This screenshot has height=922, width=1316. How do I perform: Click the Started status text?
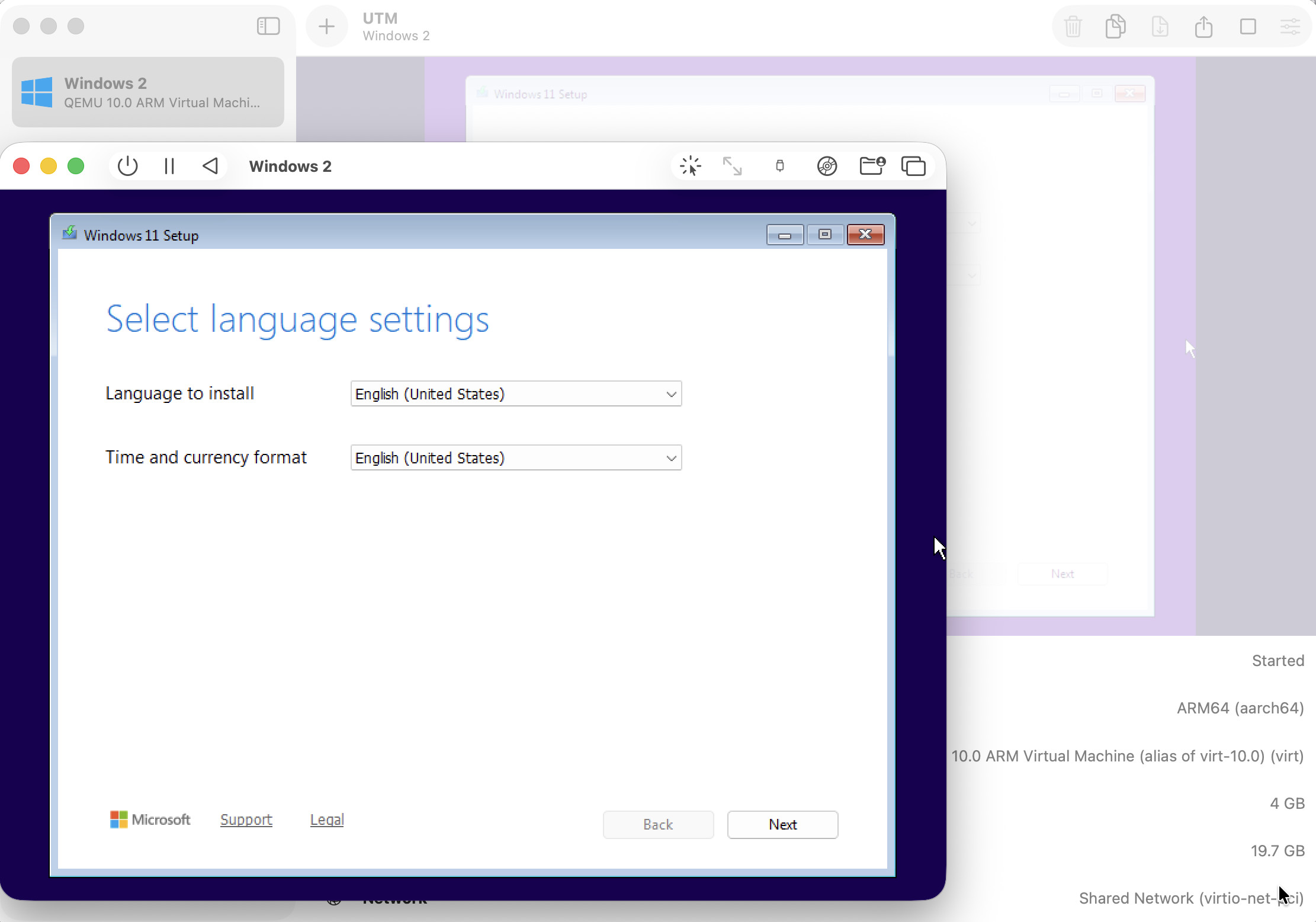1278,661
